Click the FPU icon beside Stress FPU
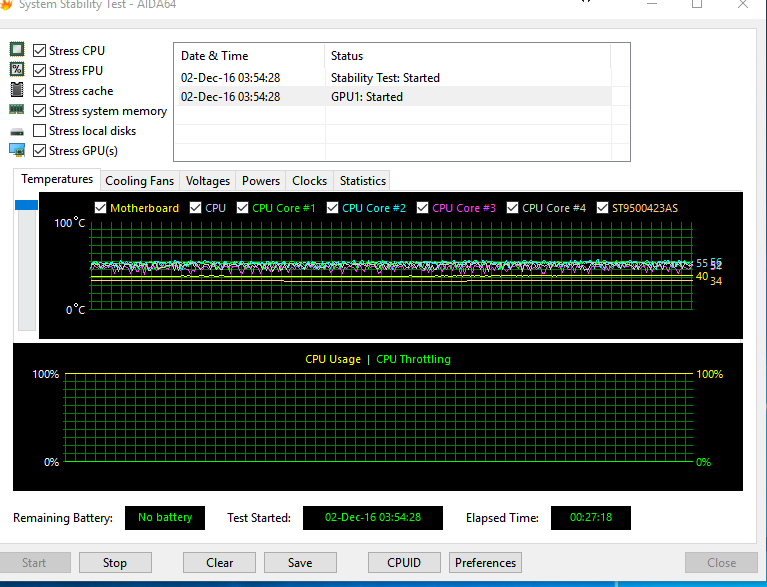Screen dimensions: 767x587 pyautogui.click(x=16, y=70)
